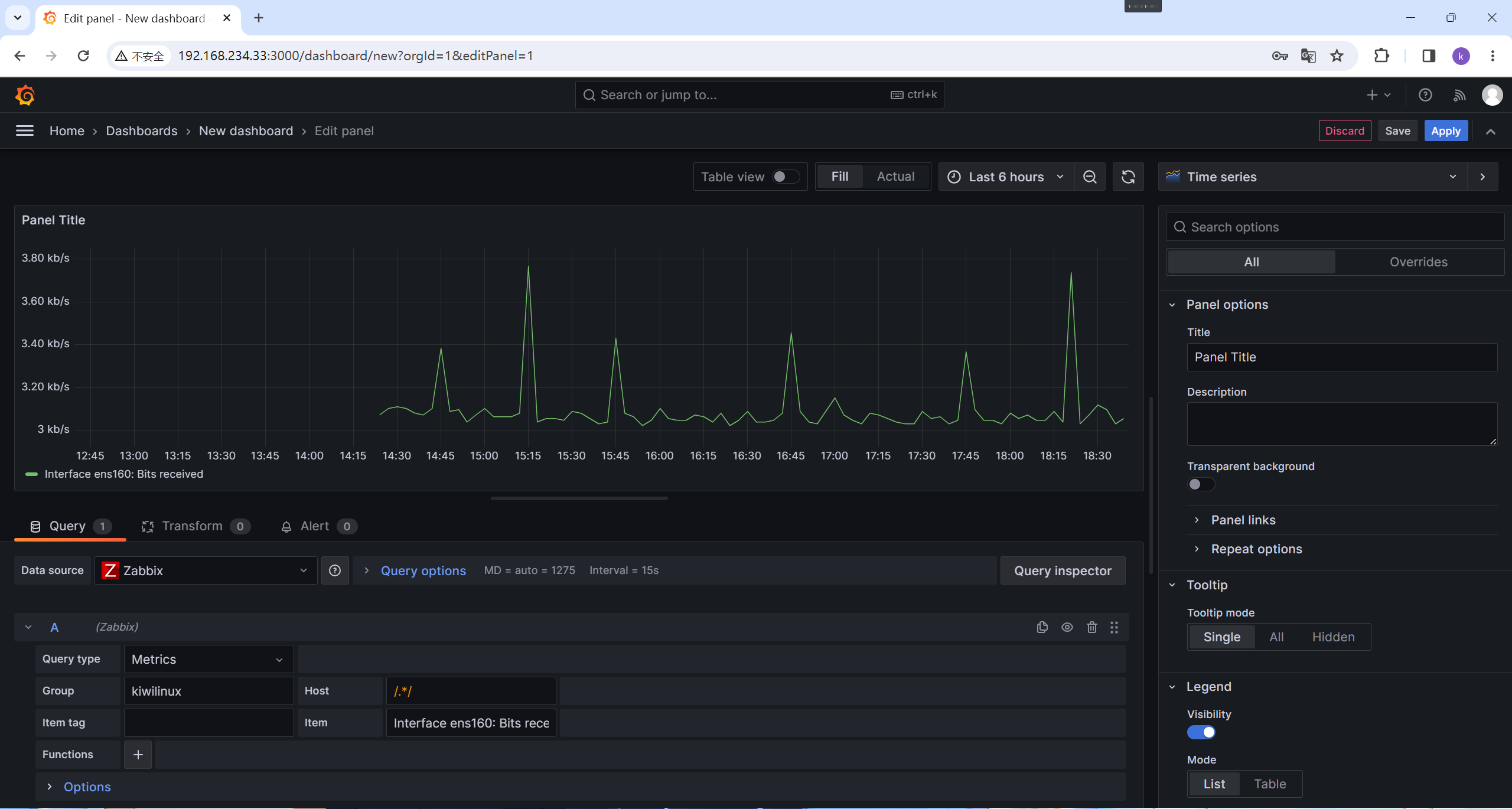The height and width of the screenshot is (809, 1512).
Task: Open the Time series visualization picker
Action: tap(1312, 177)
